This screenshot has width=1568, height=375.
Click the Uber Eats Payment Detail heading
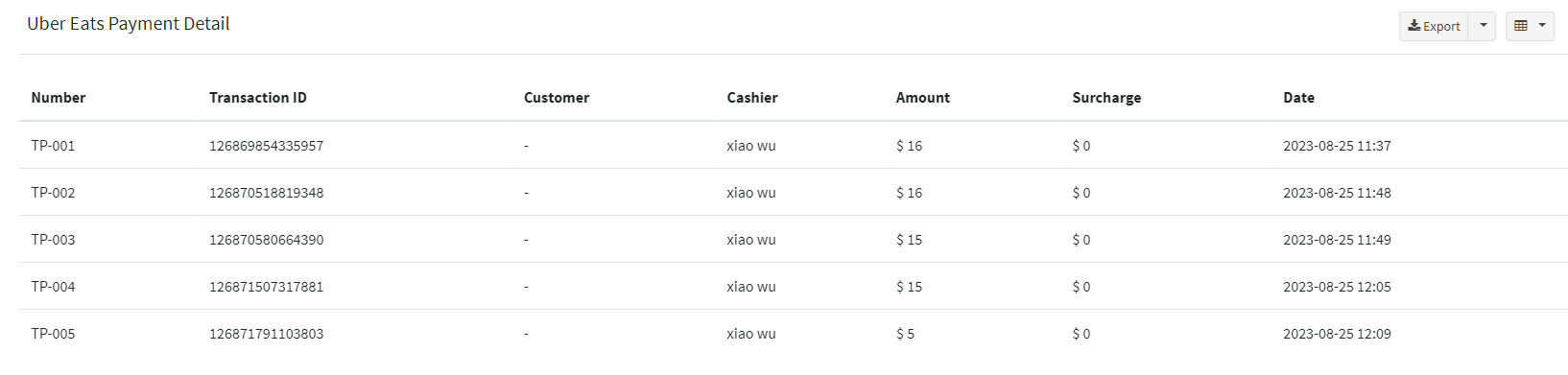tap(129, 24)
